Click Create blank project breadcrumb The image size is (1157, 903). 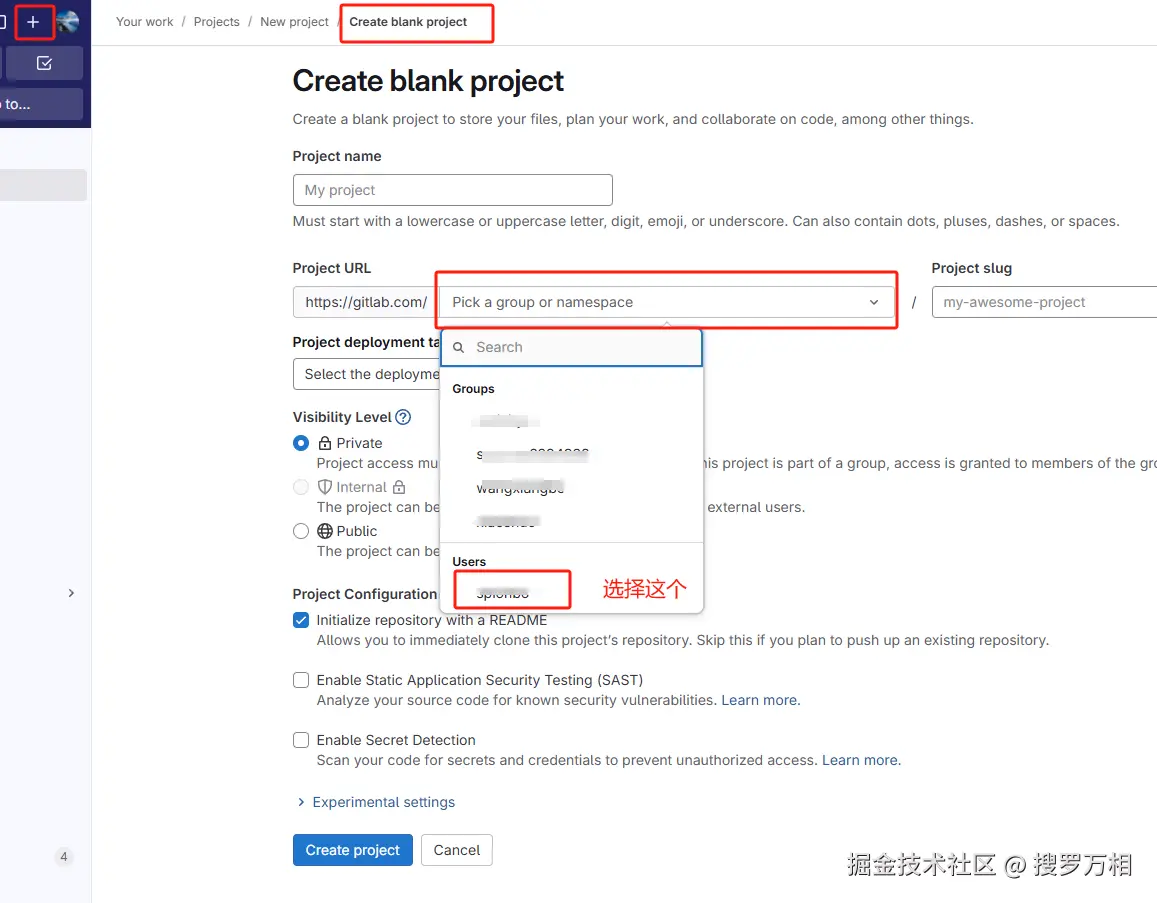(408, 22)
